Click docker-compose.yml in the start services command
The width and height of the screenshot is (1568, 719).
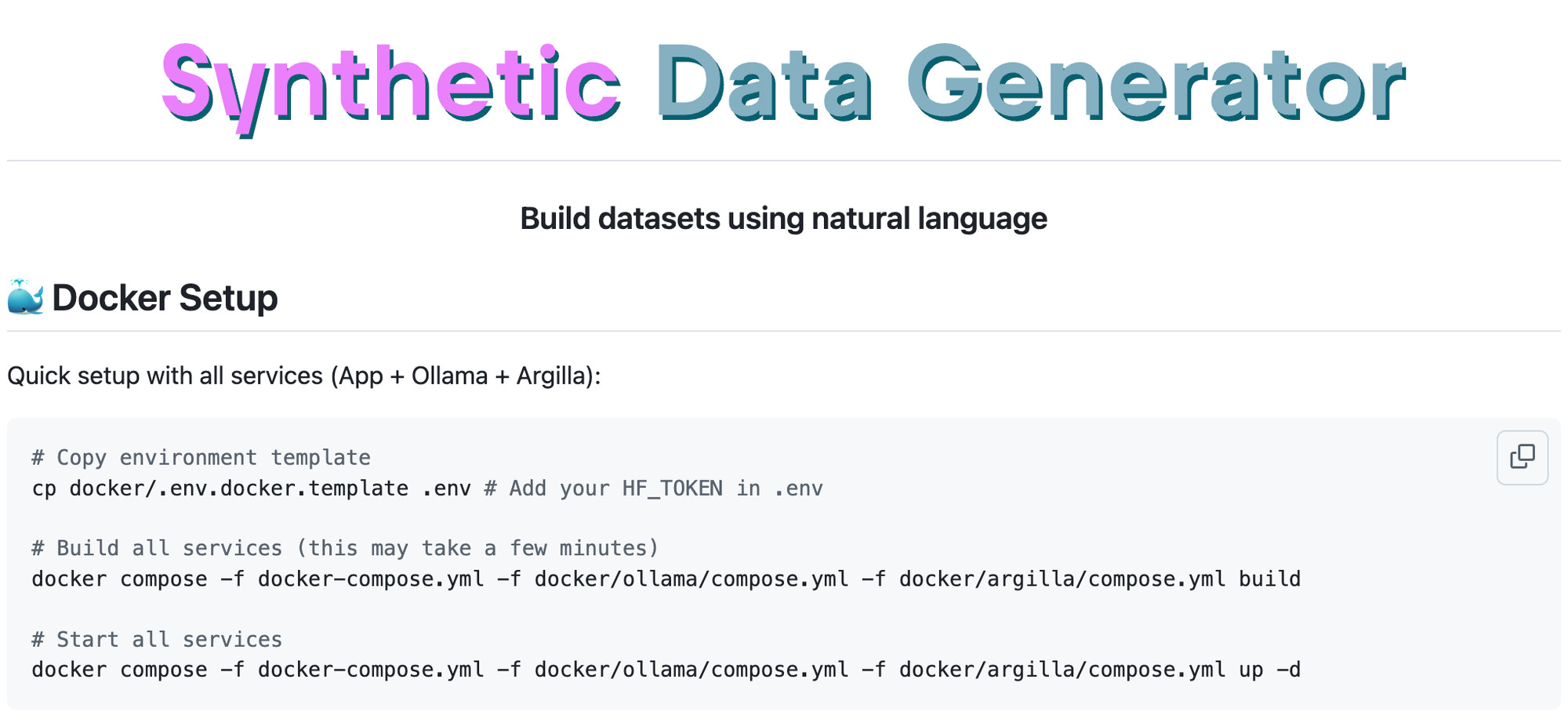pos(371,670)
